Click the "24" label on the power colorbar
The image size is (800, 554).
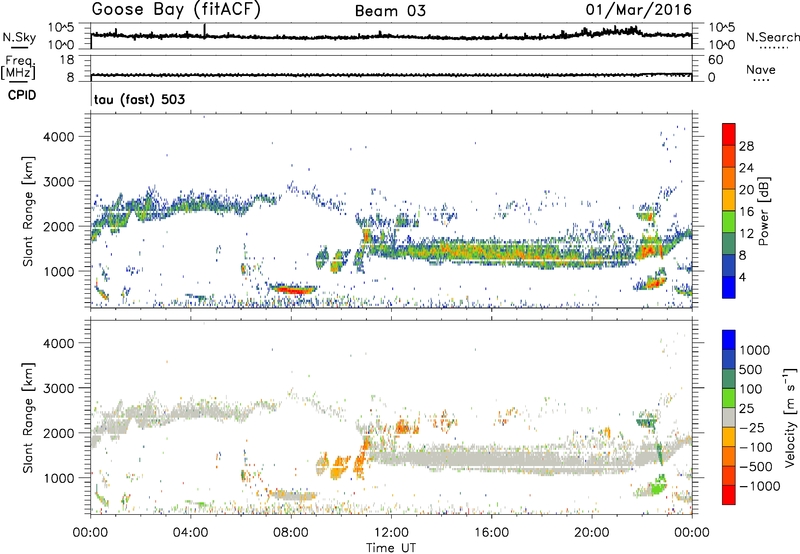746,168
